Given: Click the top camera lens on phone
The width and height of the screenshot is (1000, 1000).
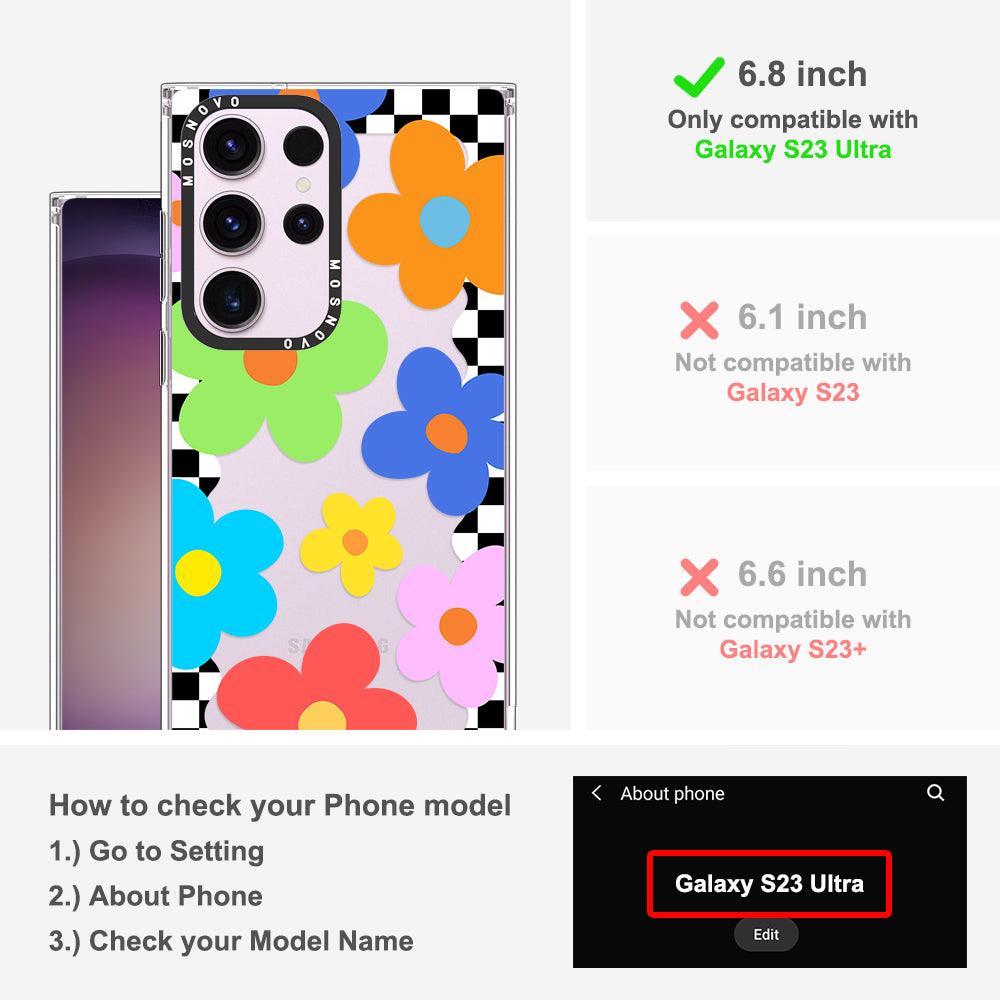Looking at the screenshot, I should click(232, 147).
